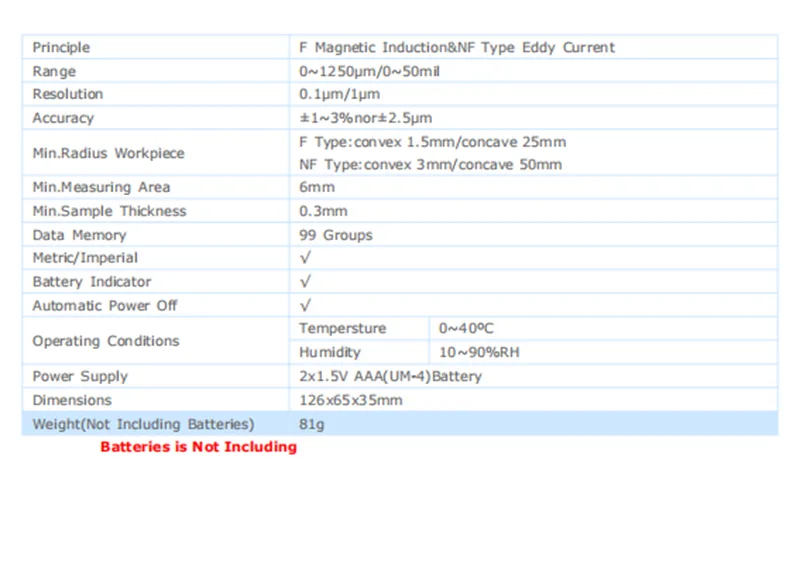Click the Min.Sample Thickness 0.3mm value
Screen dimensions: 800x573
pos(323,211)
